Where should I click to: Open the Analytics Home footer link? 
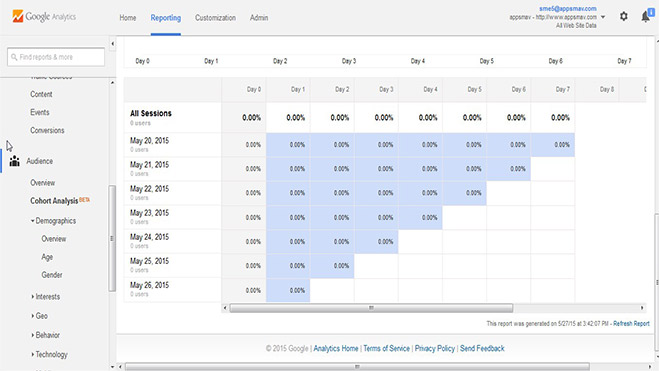coord(336,348)
